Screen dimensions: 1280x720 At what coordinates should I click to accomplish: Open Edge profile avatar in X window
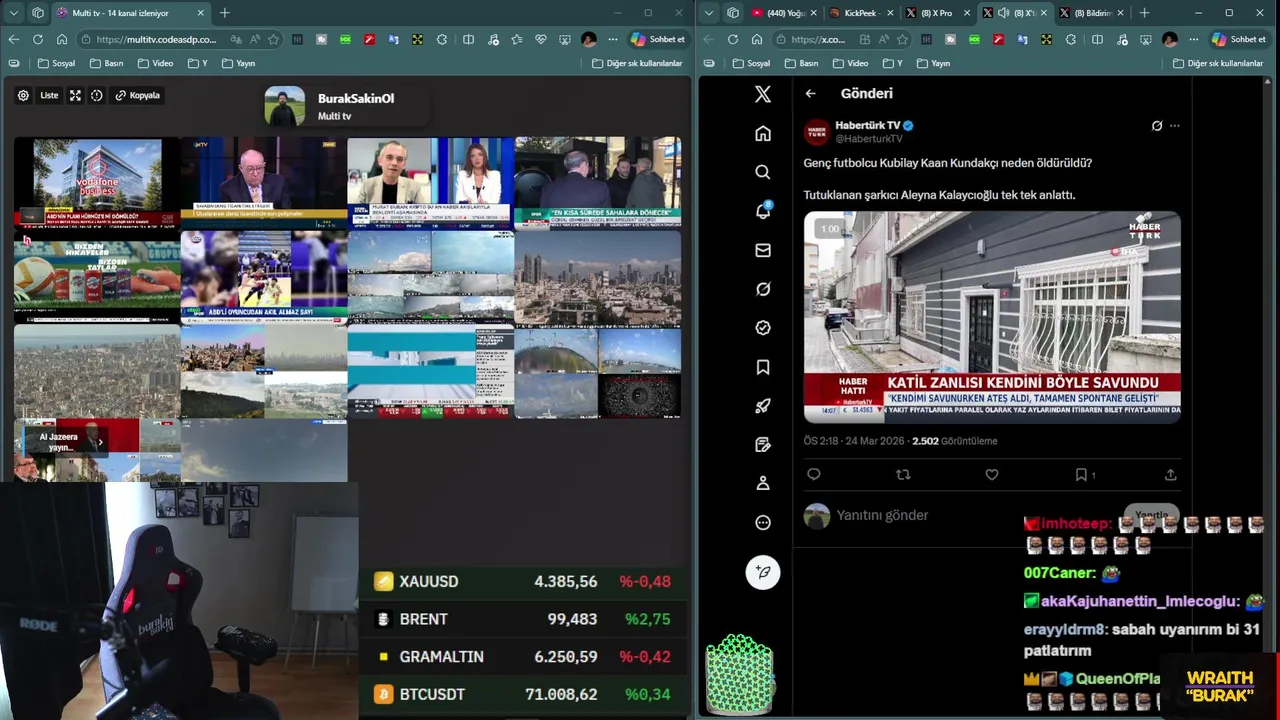[x=1170, y=39]
